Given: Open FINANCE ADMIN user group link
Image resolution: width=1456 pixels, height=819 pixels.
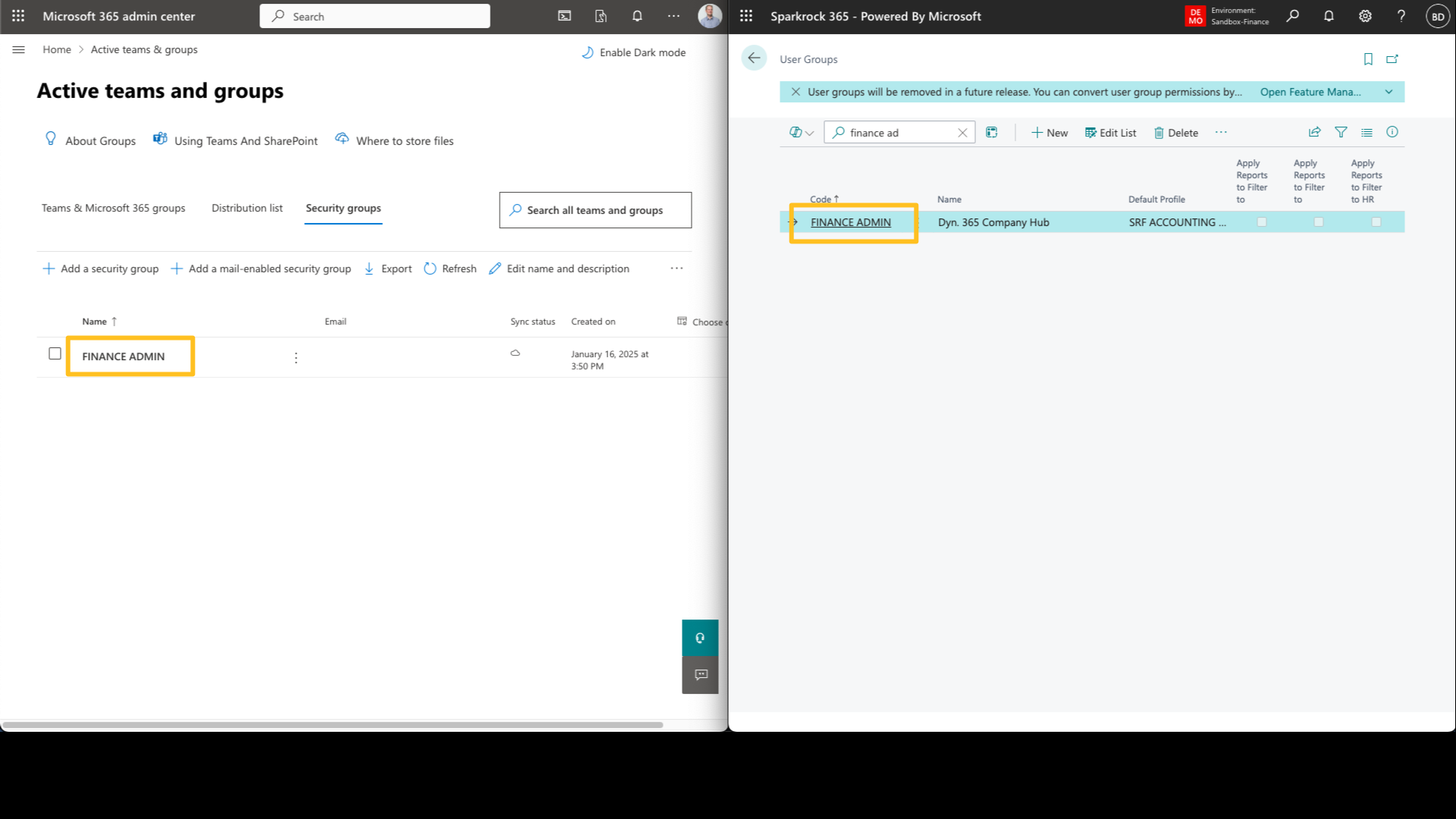Looking at the screenshot, I should [850, 222].
